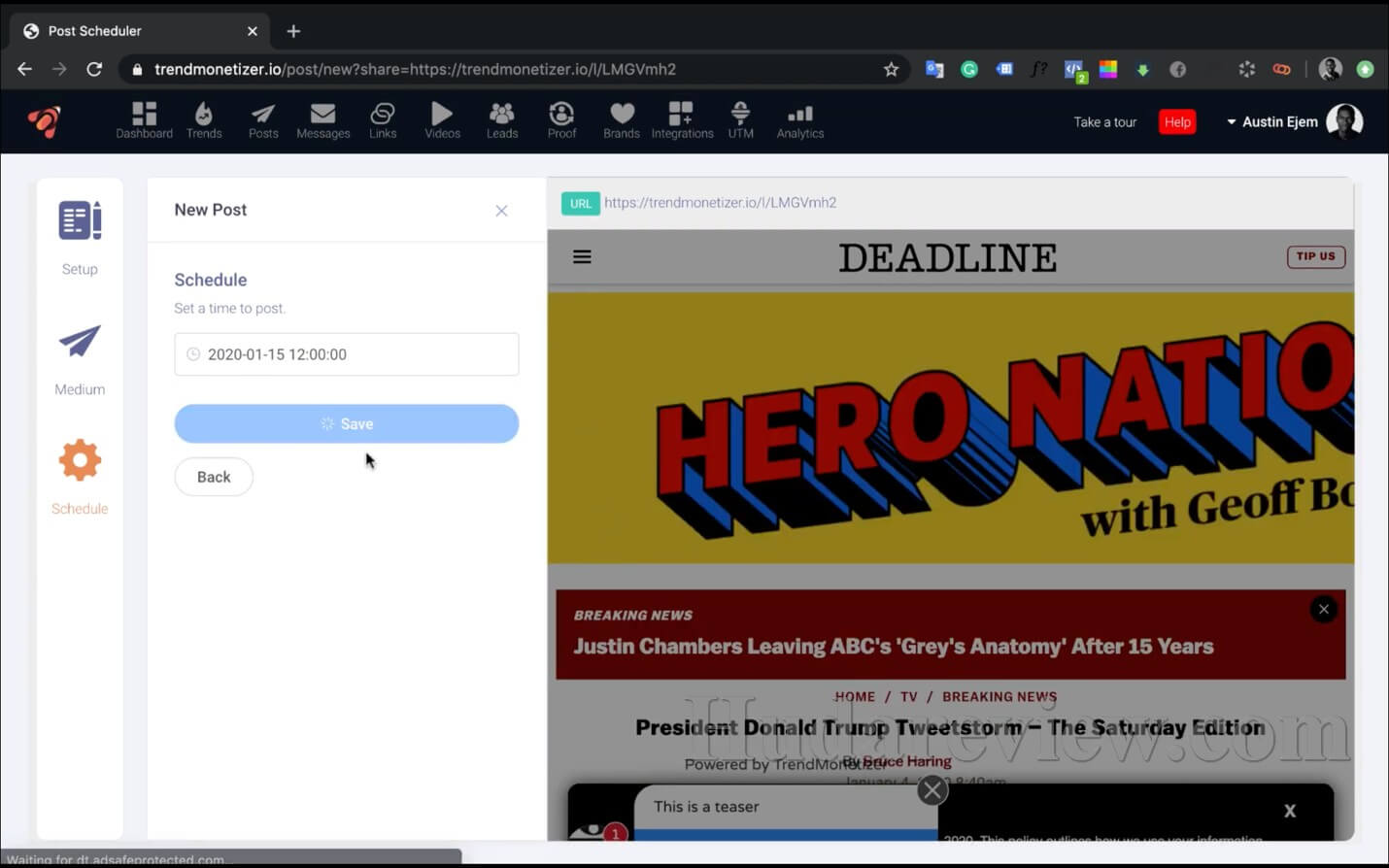Click the Chrome profile avatar
This screenshot has height=868, width=1389.
point(1331,69)
